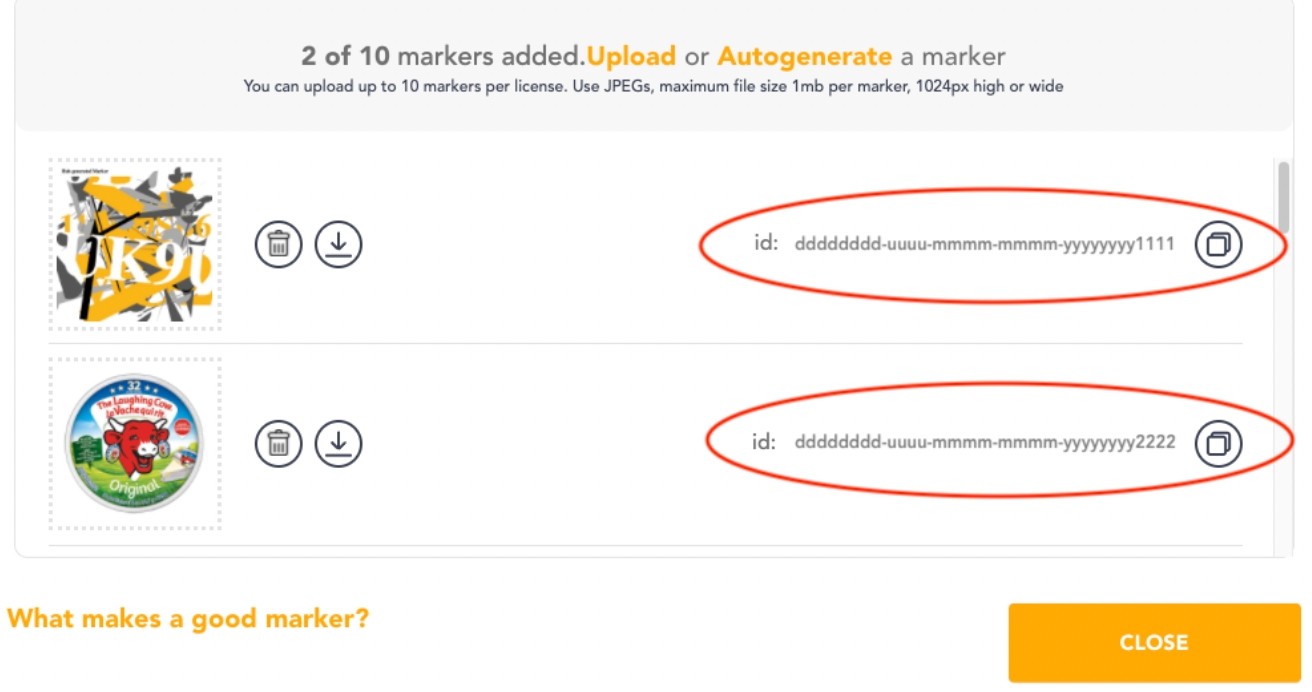This screenshot has width=1312, height=692.
Task: Delete the Laughing Cow marker
Action: pos(279,443)
